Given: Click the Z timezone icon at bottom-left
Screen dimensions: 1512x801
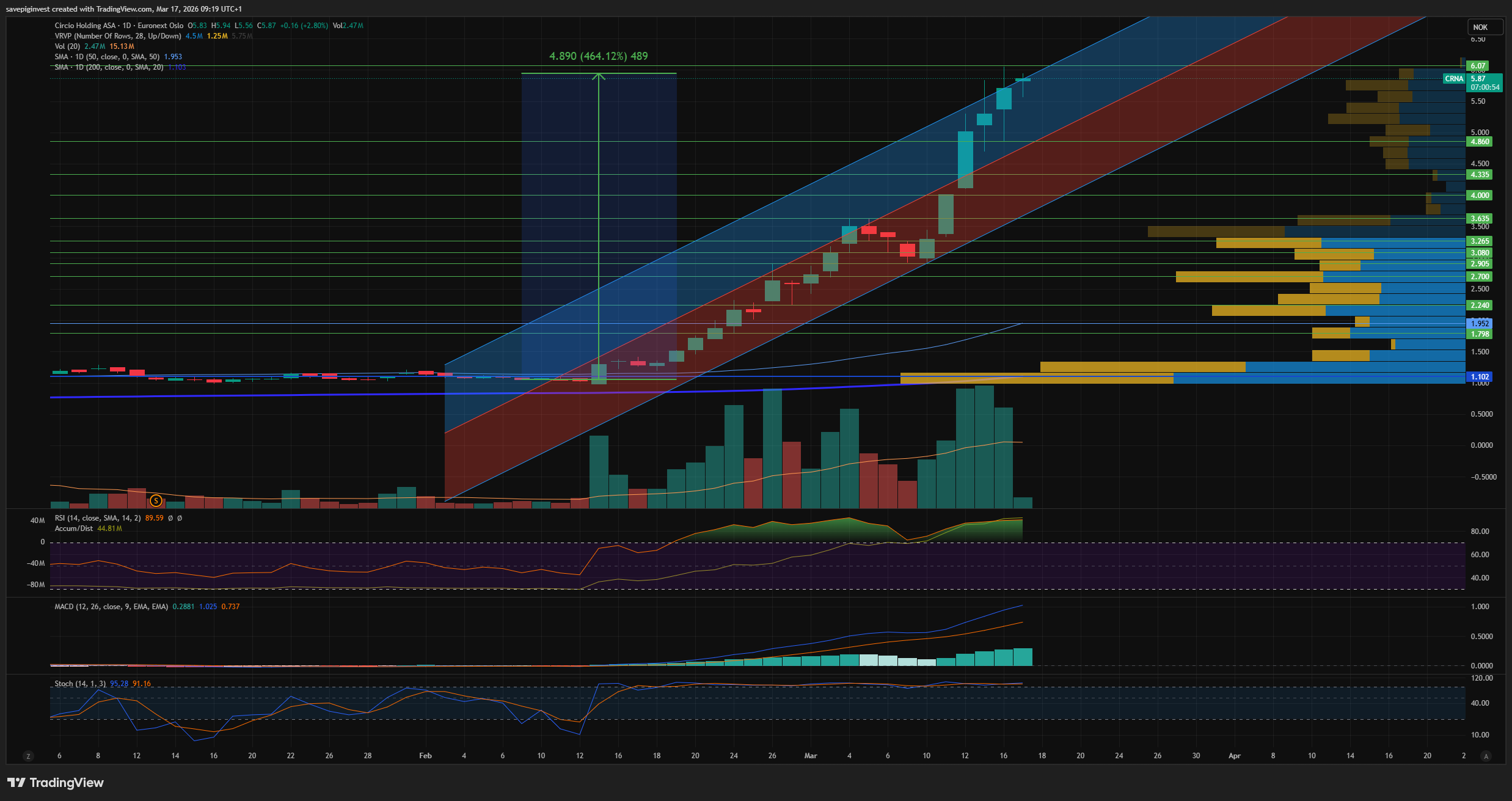Looking at the screenshot, I should 27,756.
